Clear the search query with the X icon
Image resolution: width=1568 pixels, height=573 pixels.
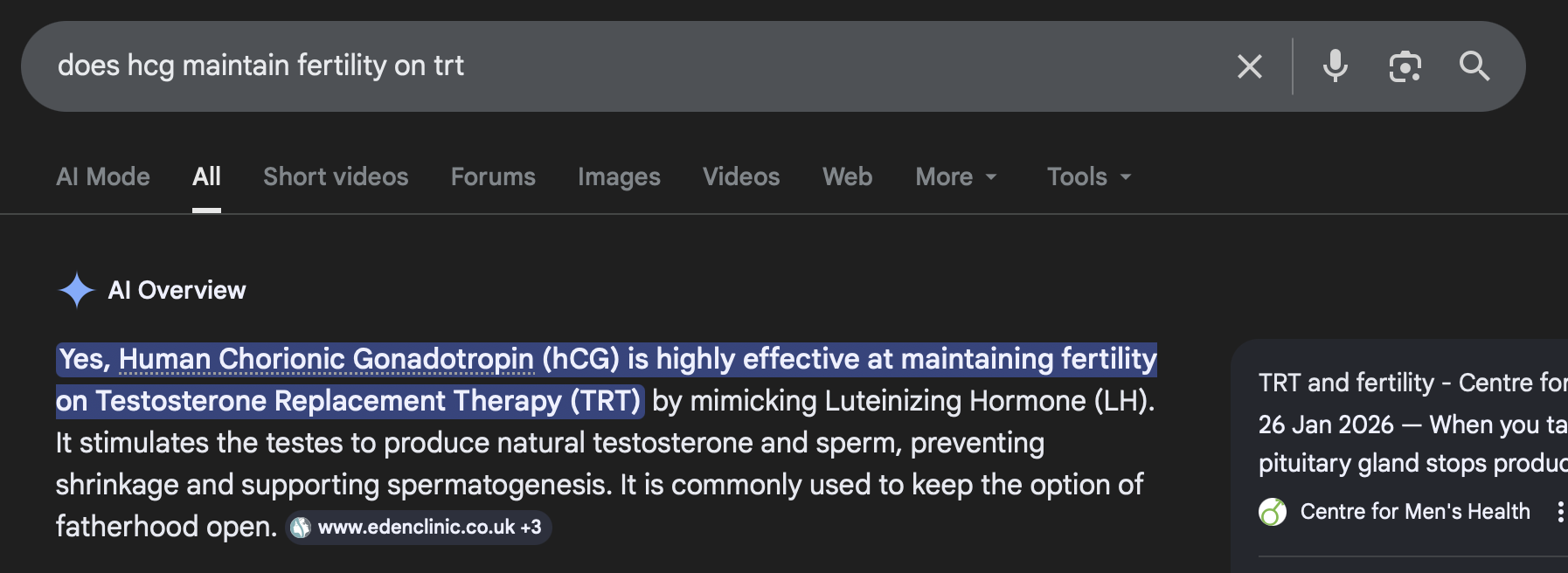click(1249, 66)
